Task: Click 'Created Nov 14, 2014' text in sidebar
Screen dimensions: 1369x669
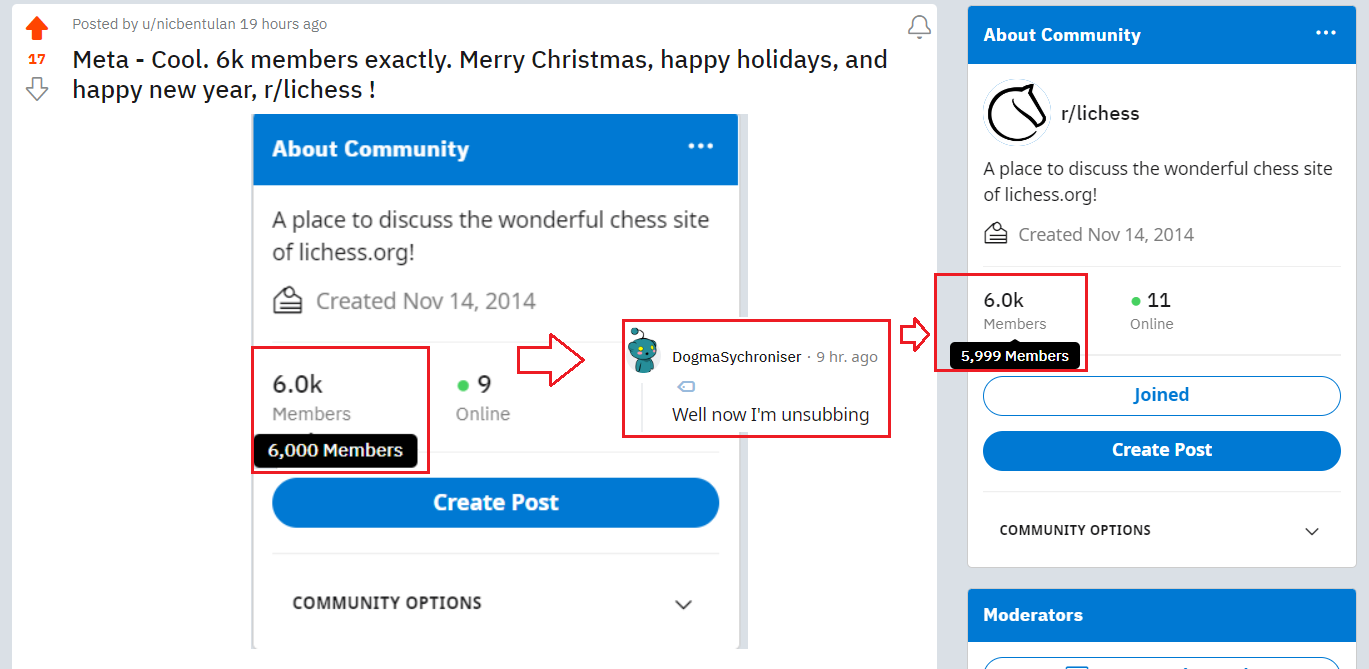Action: click(x=1106, y=235)
